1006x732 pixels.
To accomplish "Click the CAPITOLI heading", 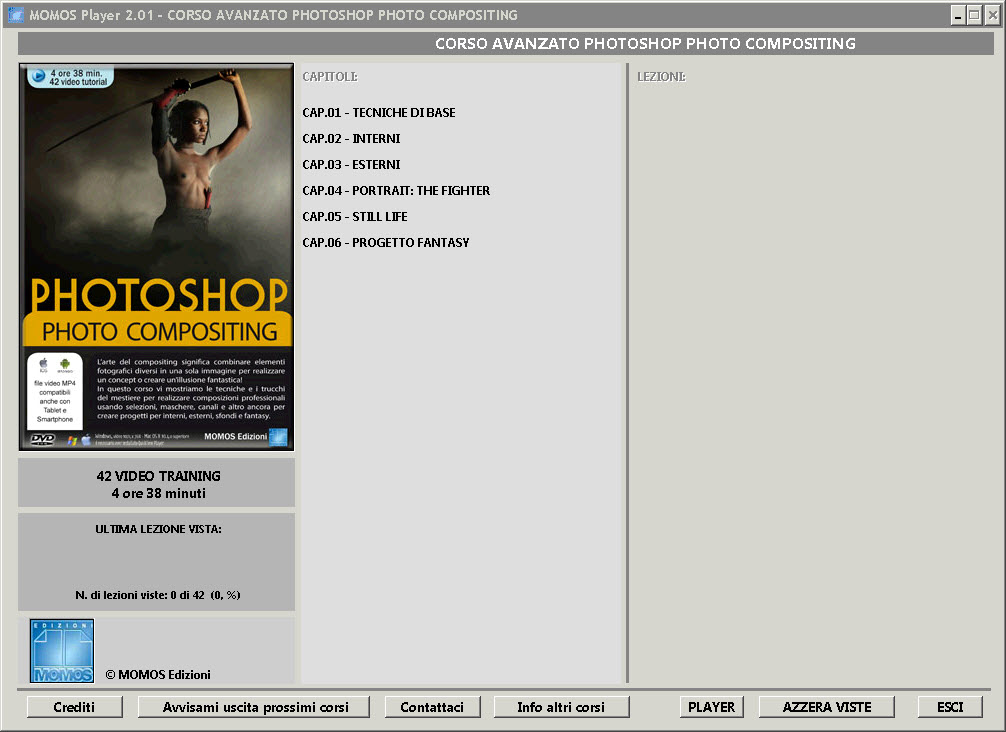I will [330, 77].
